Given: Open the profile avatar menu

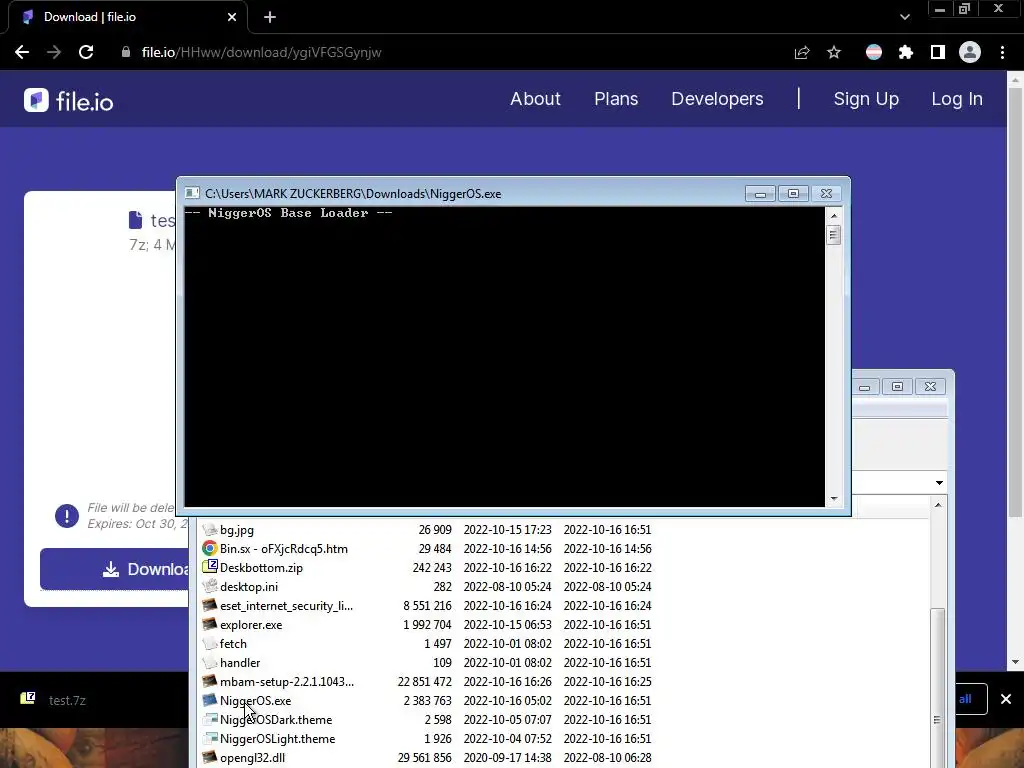Looking at the screenshot, I should [970, 52].
